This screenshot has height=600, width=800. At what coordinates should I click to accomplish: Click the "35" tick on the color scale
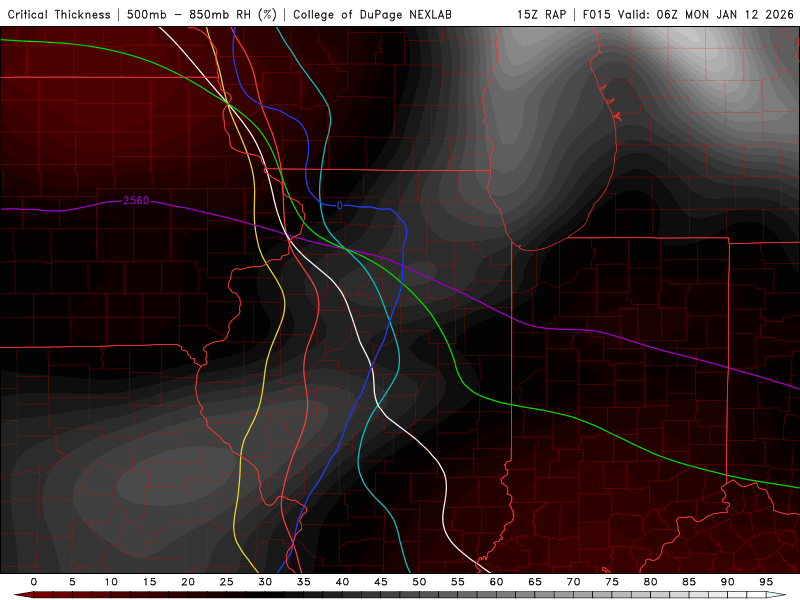[304, 582]
